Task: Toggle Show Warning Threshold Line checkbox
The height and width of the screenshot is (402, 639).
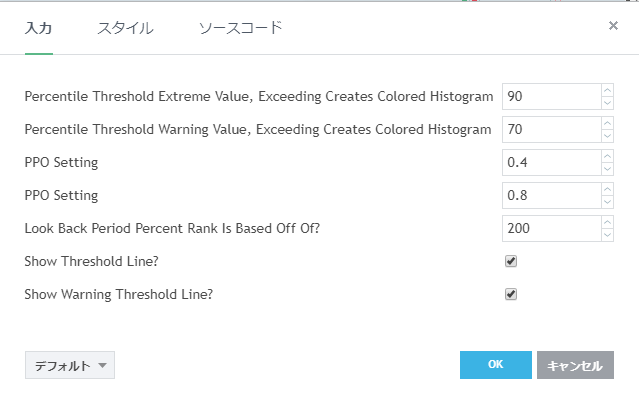Action: click(x=511, y=294)
